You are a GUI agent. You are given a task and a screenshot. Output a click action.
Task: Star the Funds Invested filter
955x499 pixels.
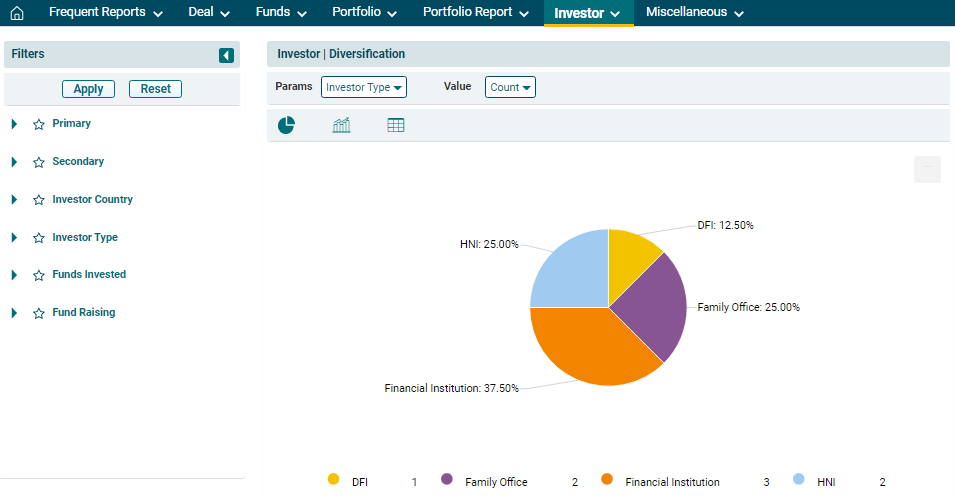point(39,275)
